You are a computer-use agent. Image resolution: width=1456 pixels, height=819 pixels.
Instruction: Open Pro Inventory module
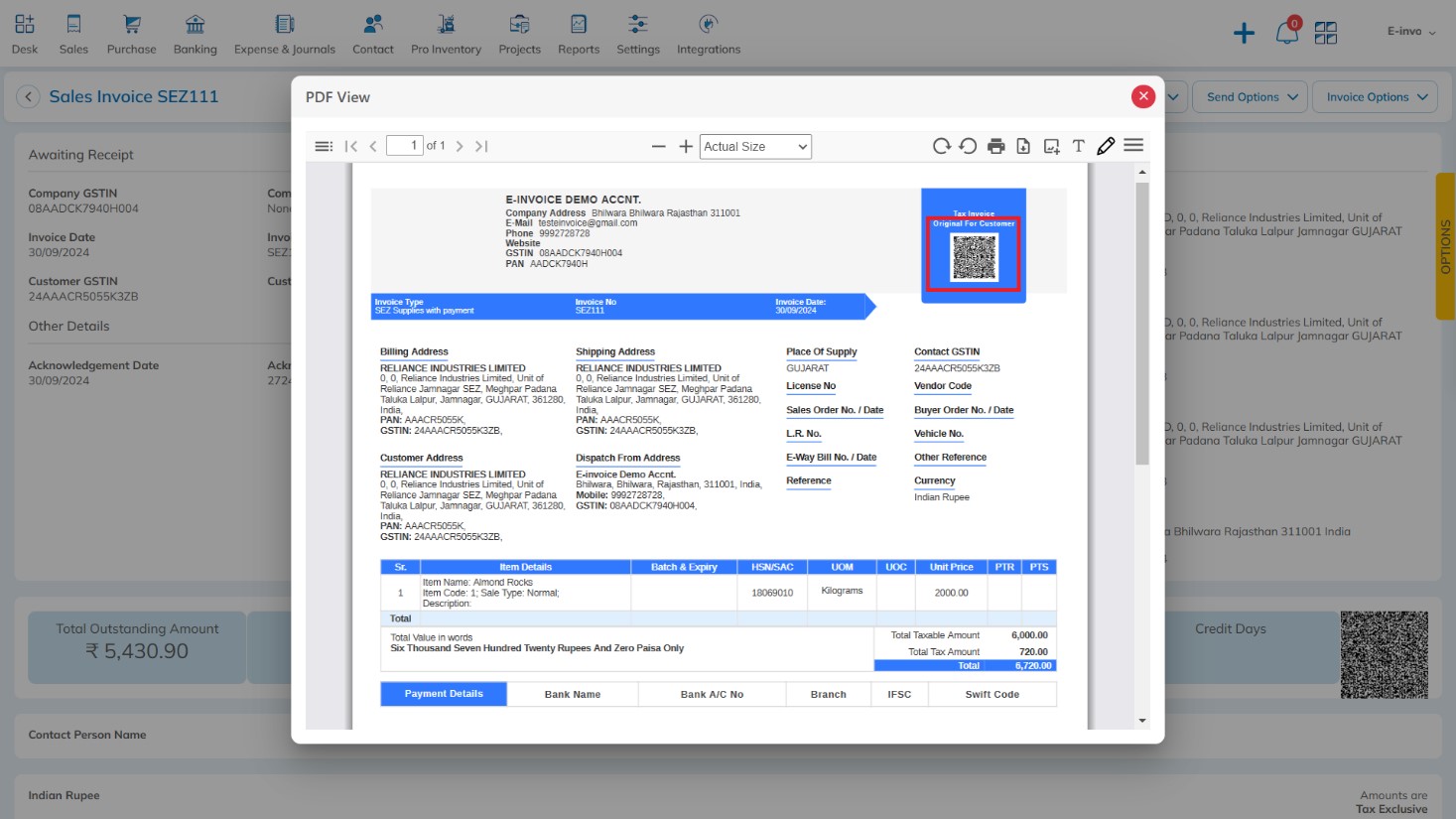tap(446, 34)
